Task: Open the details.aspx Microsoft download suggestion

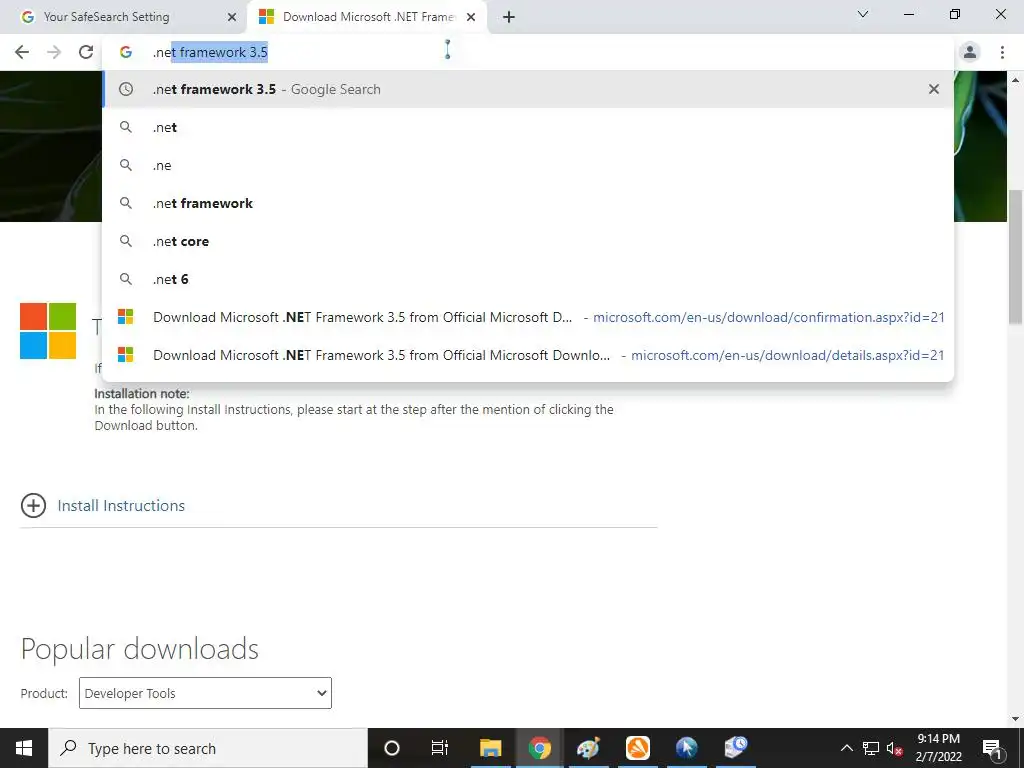Action: [528, 355]
